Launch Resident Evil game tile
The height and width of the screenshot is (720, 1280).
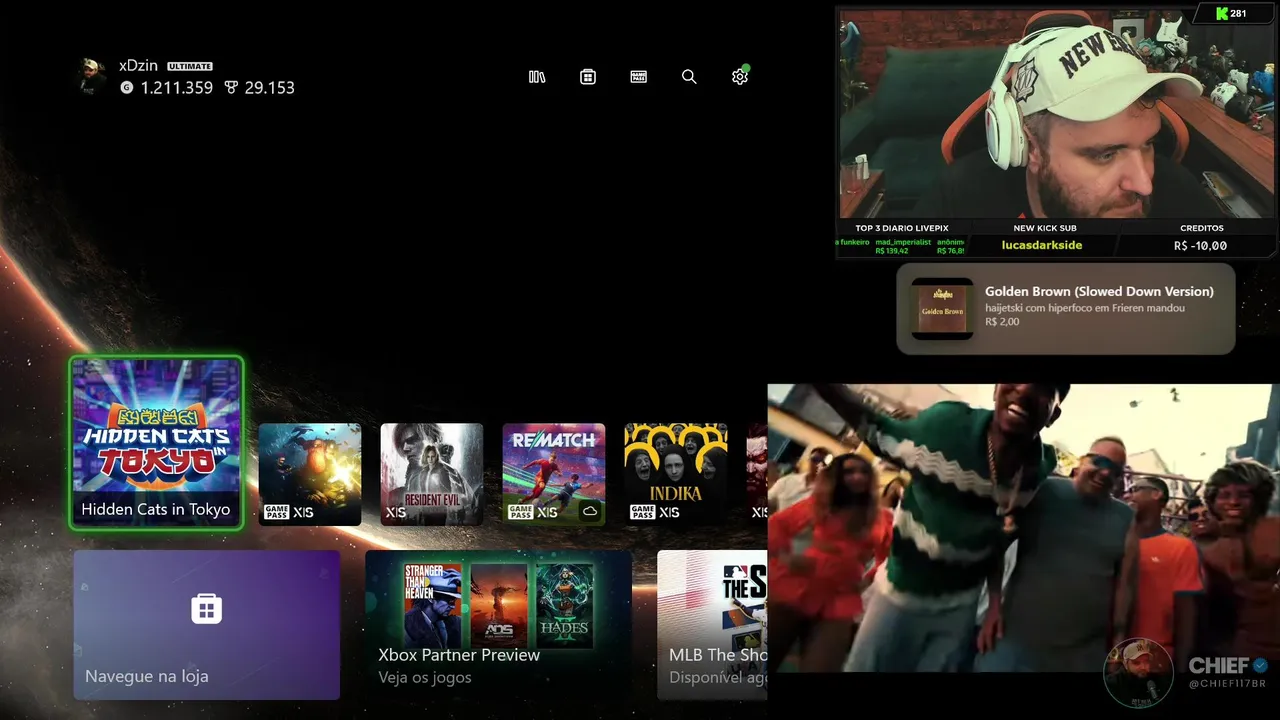432,474
